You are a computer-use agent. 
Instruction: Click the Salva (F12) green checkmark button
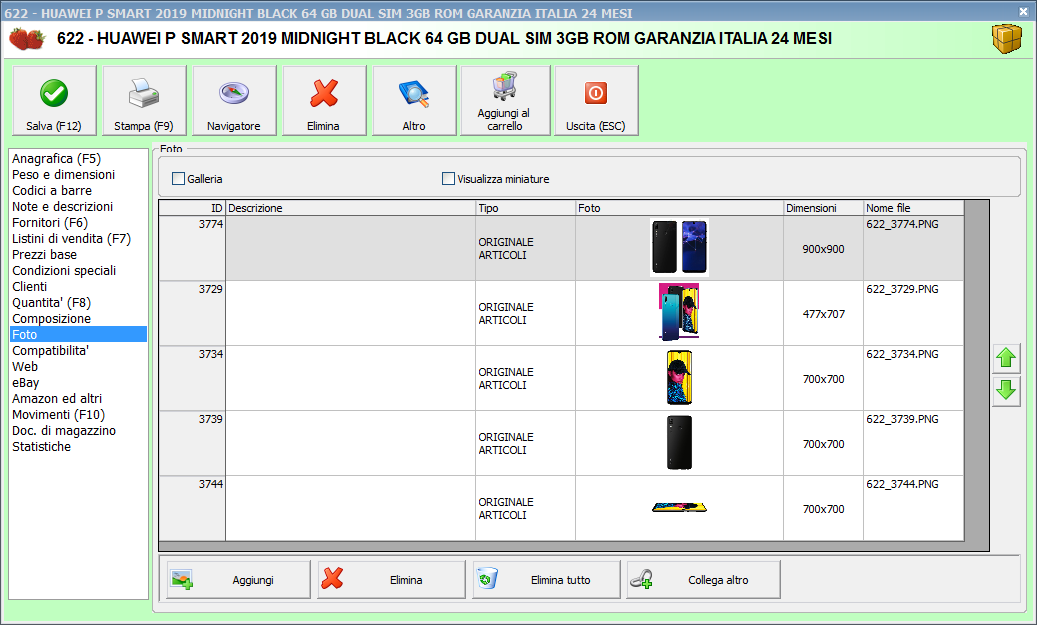tap(54, 101)
